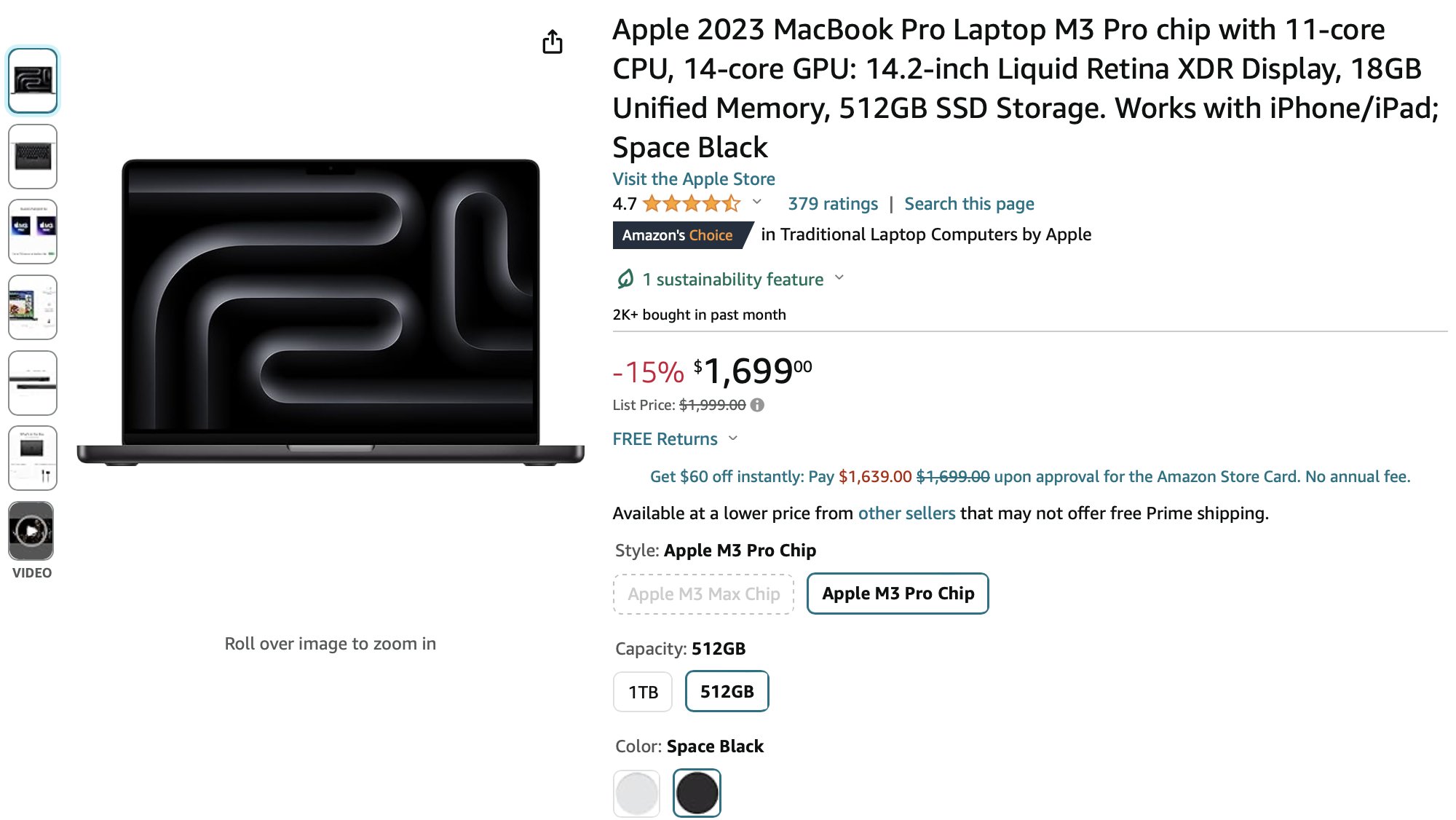This screenshot has height=820, width=1456.
Task: Pick the Silver color swatch
Action: click(x=636, y=793)
